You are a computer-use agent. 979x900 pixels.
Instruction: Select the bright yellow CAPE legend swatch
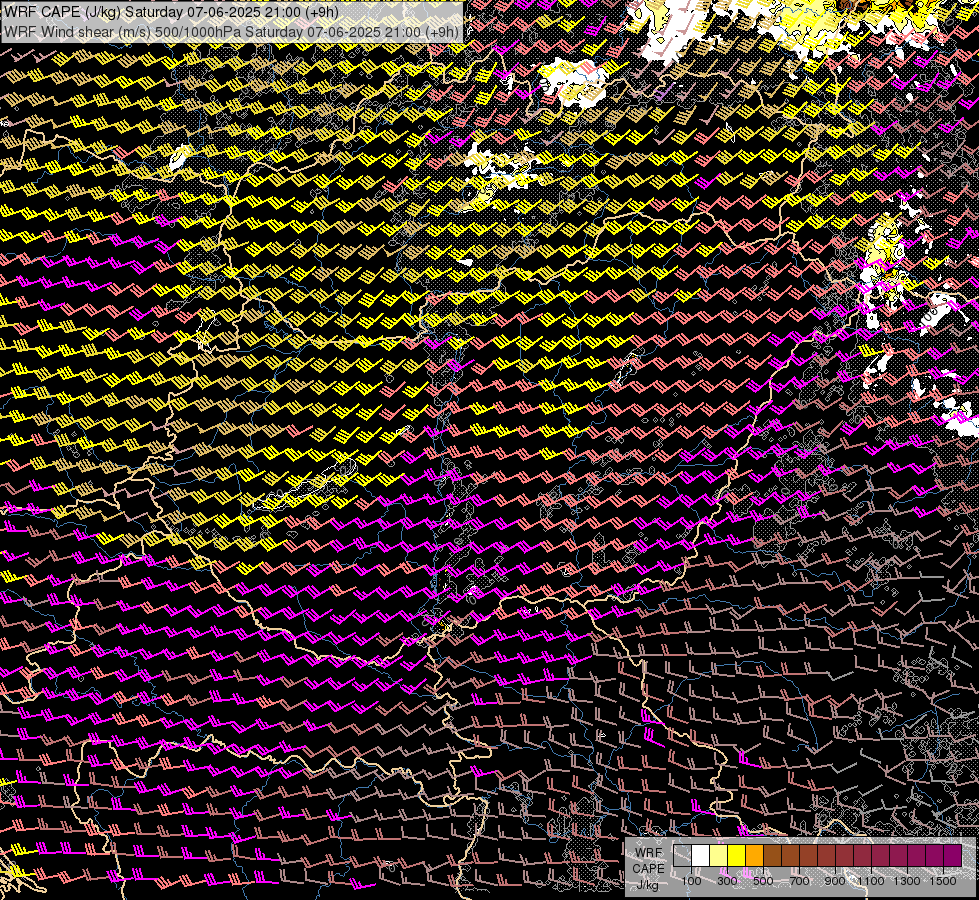737,856
